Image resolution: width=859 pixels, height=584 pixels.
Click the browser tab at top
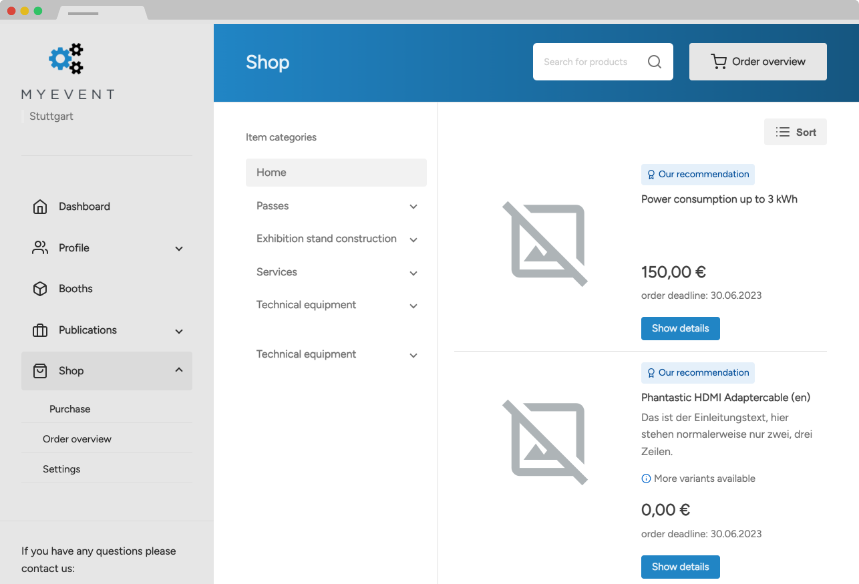102,13
